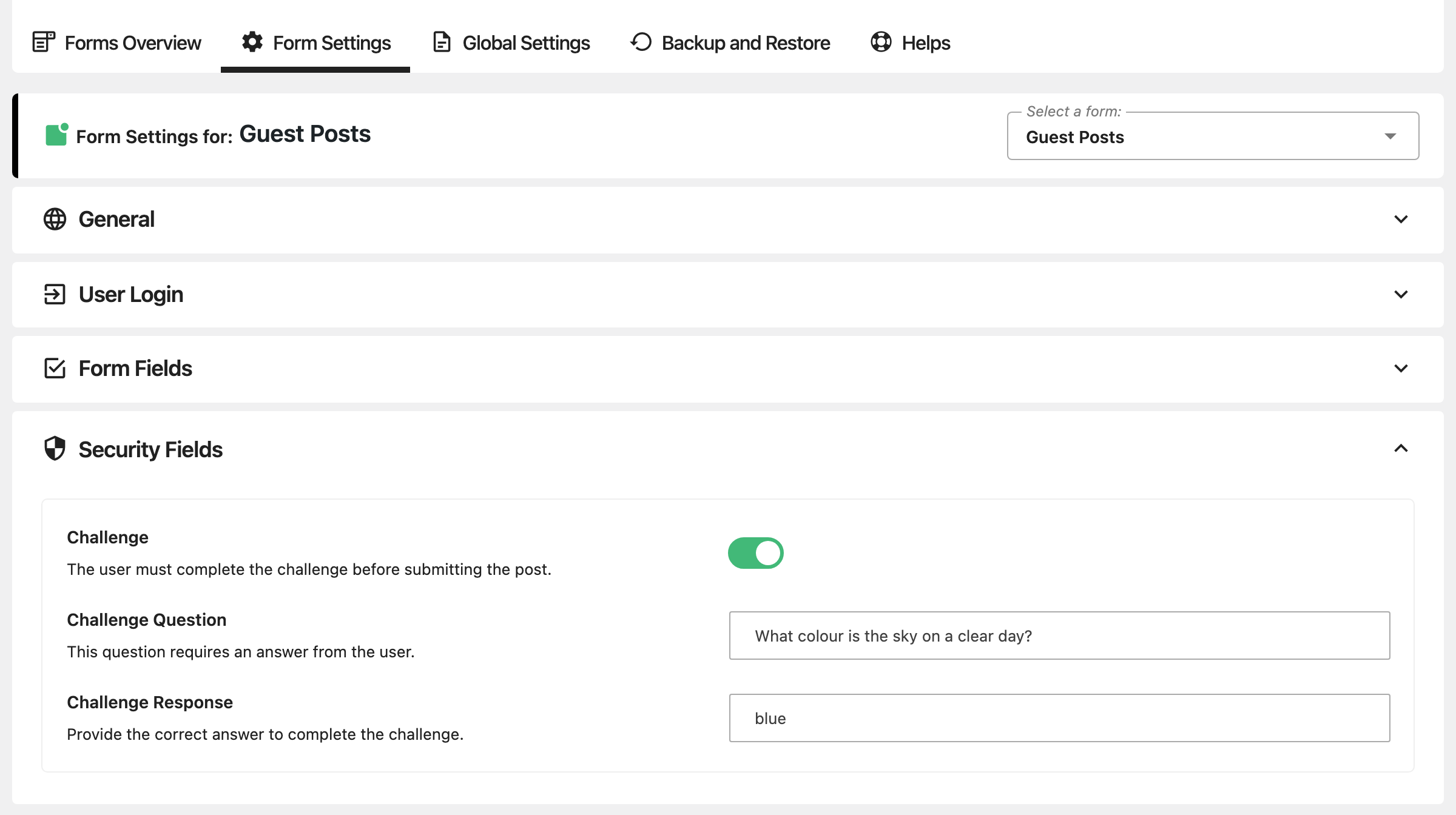Click the User Login arrow-box icon
The height and width of the screenshot is (815, 1456).
click(55, 294)
